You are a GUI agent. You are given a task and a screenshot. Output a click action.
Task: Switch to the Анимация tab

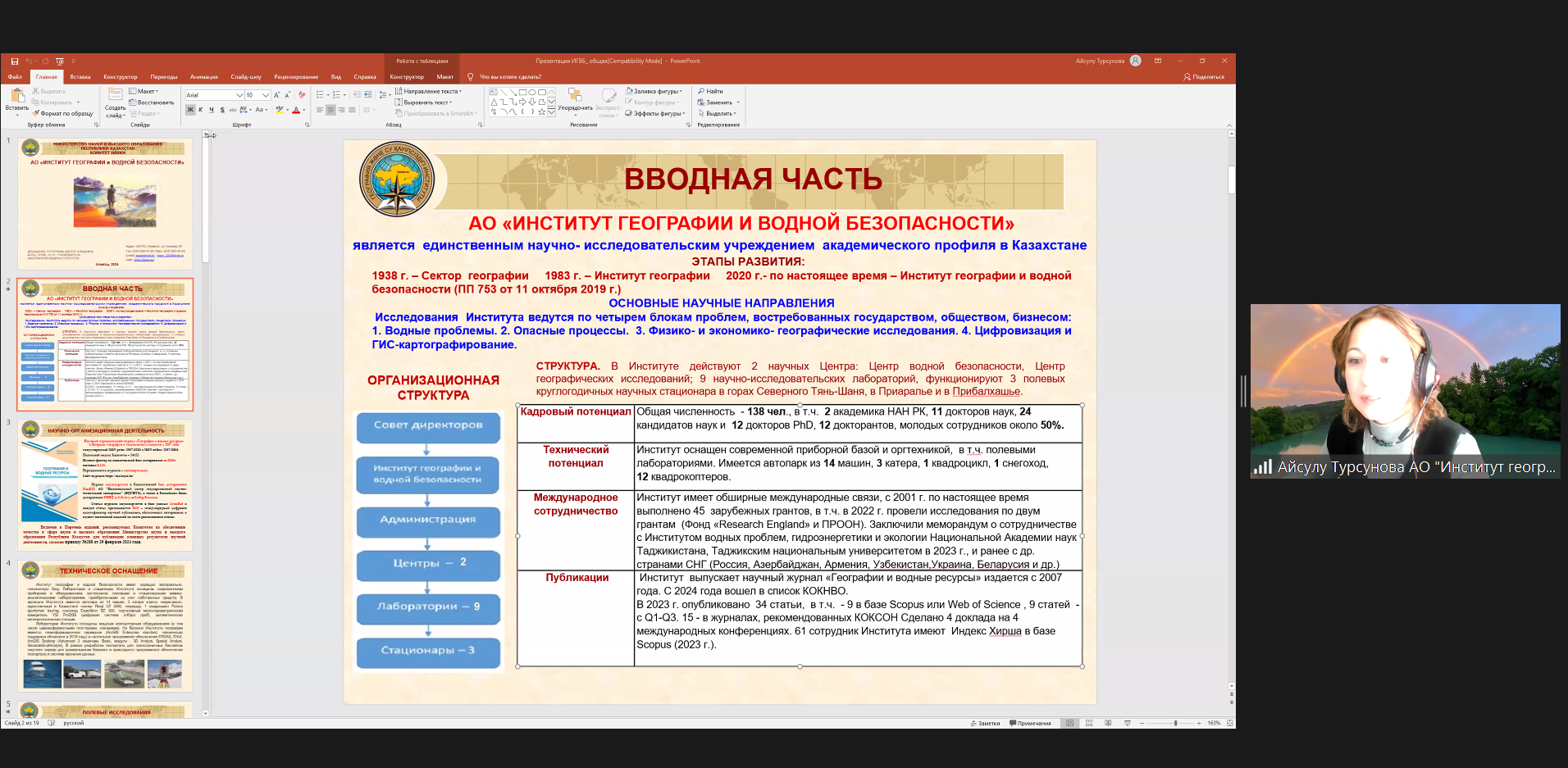(x=204, y=77)
